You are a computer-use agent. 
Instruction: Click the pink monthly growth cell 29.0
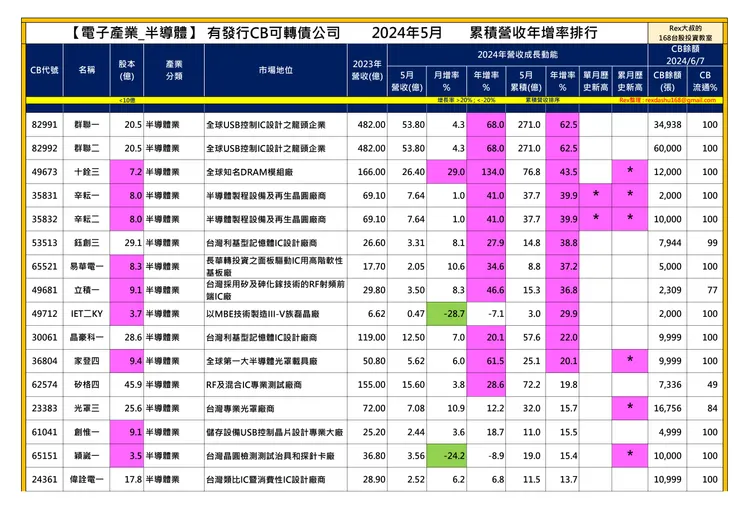pos(446,172)
